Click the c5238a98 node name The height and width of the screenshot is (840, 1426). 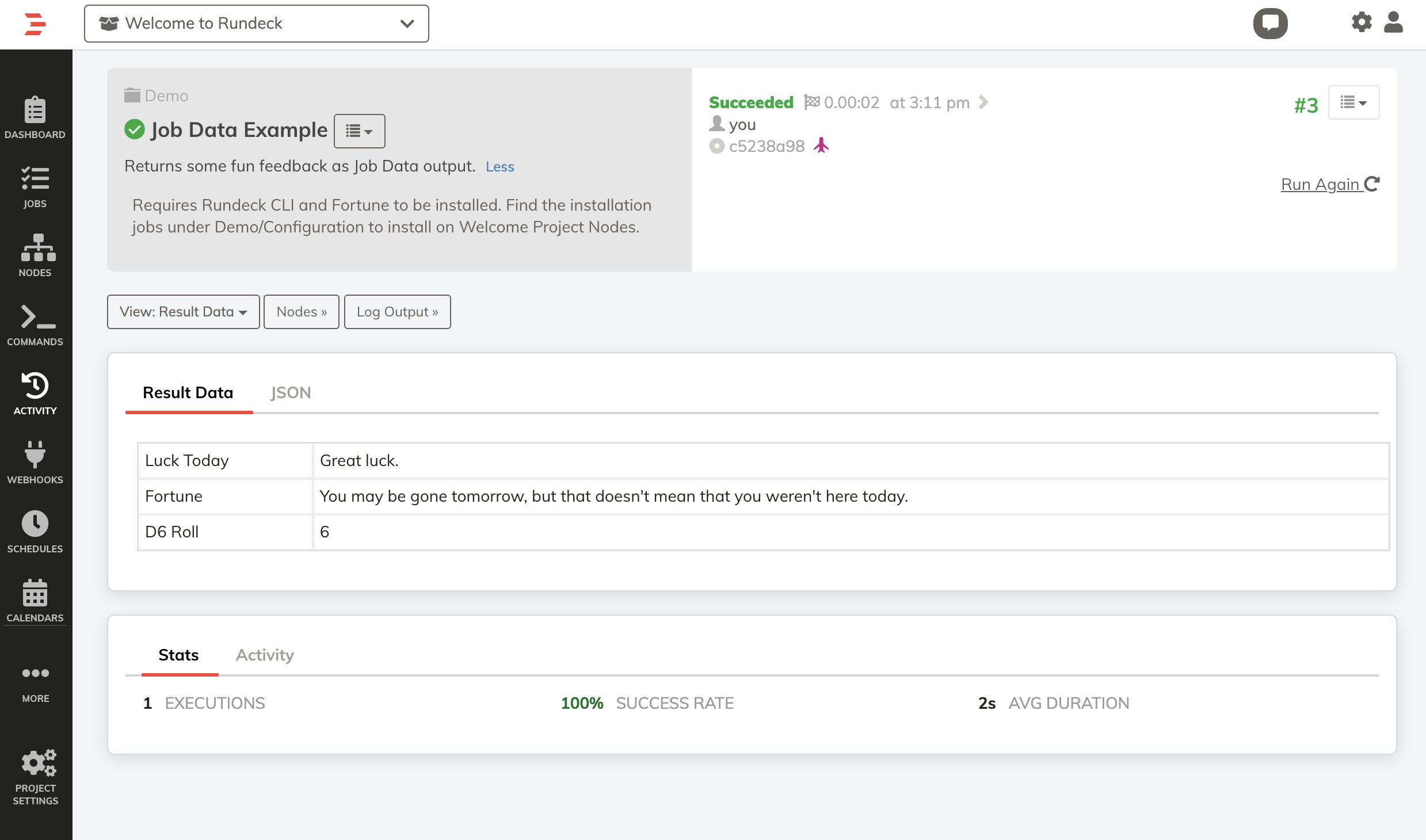tap(767, 146)
